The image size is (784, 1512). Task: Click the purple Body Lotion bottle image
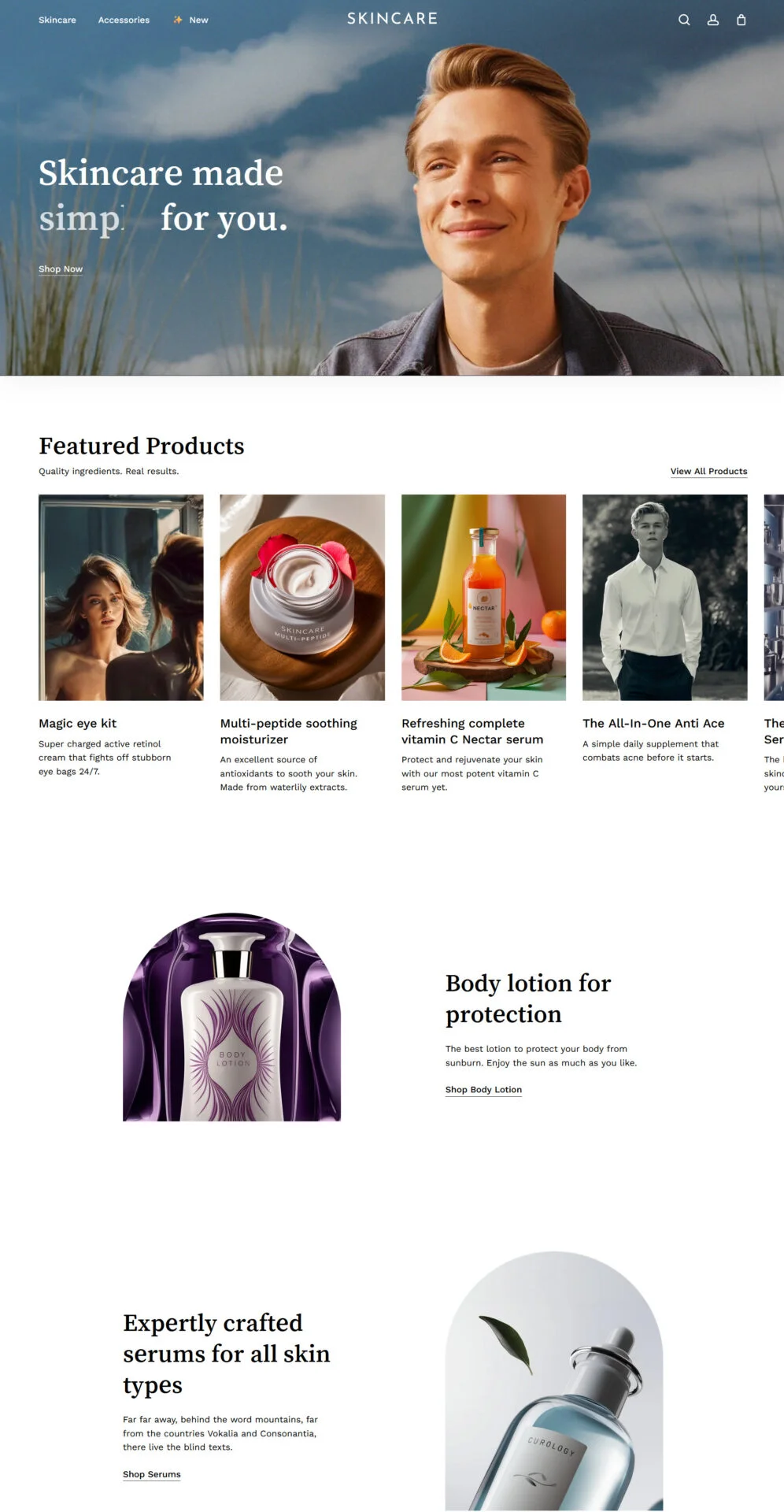(231, 1017)
